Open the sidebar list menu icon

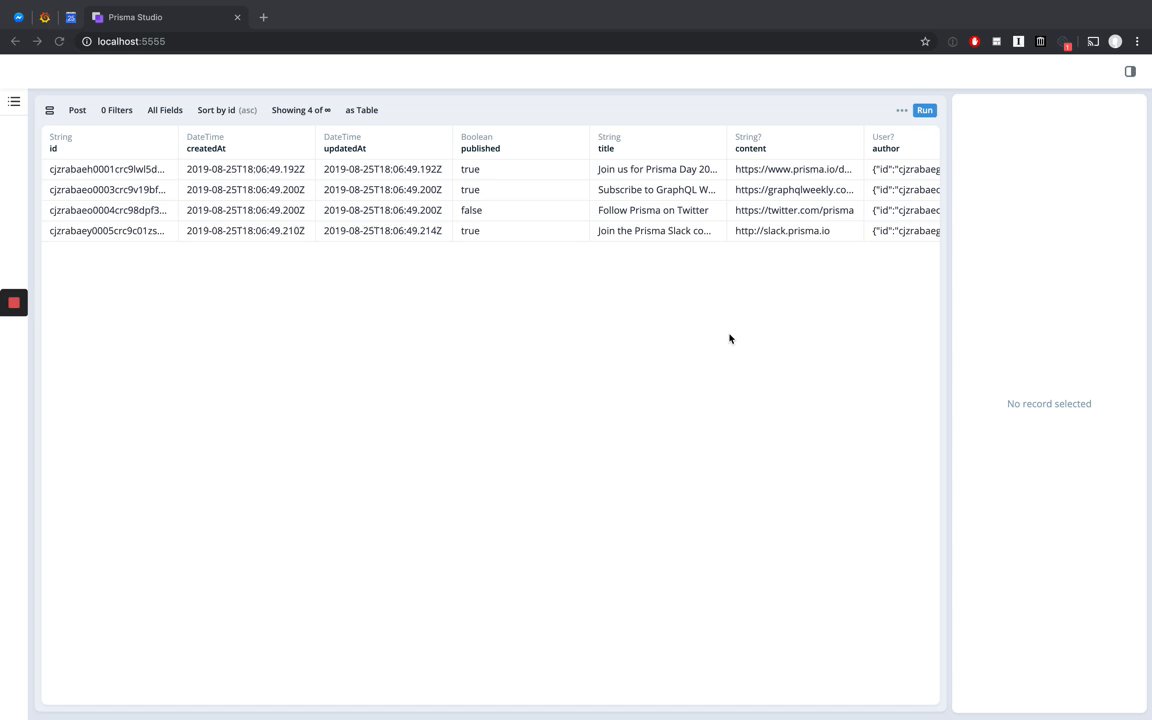pos(14,101)
